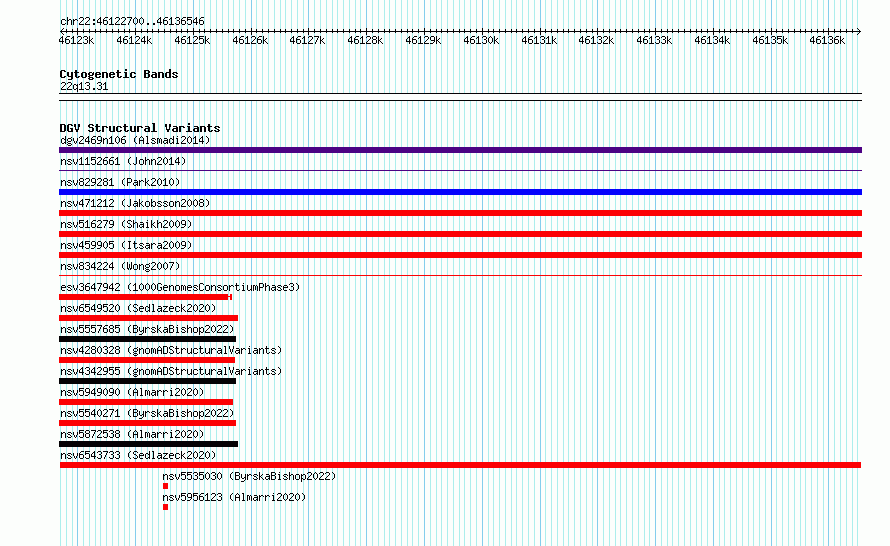Click the black bar under nsv4342955
Screen dimensions: 890x546
click(148, 381)
